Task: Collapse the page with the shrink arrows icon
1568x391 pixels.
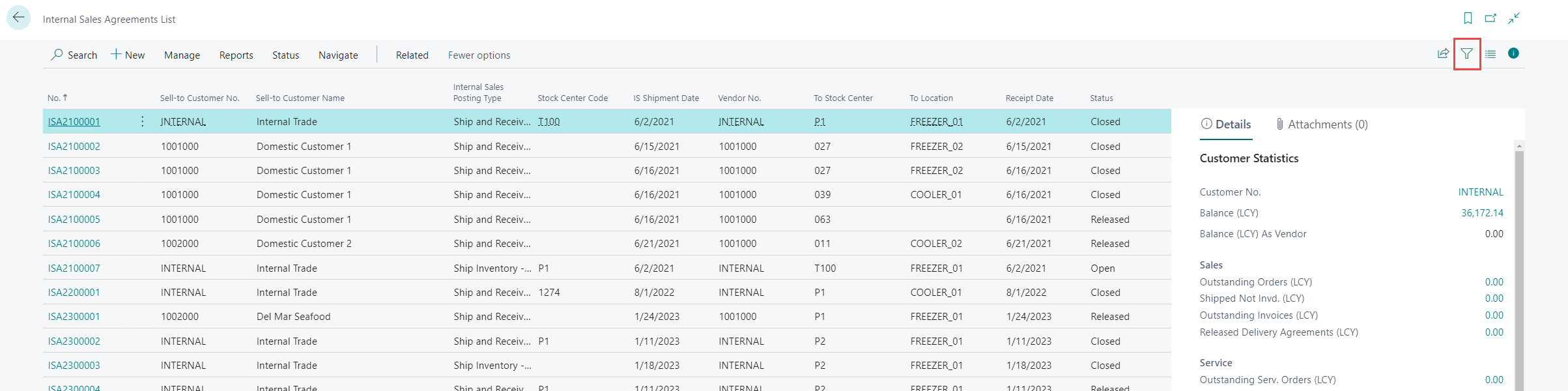Action: (1514, 18)
